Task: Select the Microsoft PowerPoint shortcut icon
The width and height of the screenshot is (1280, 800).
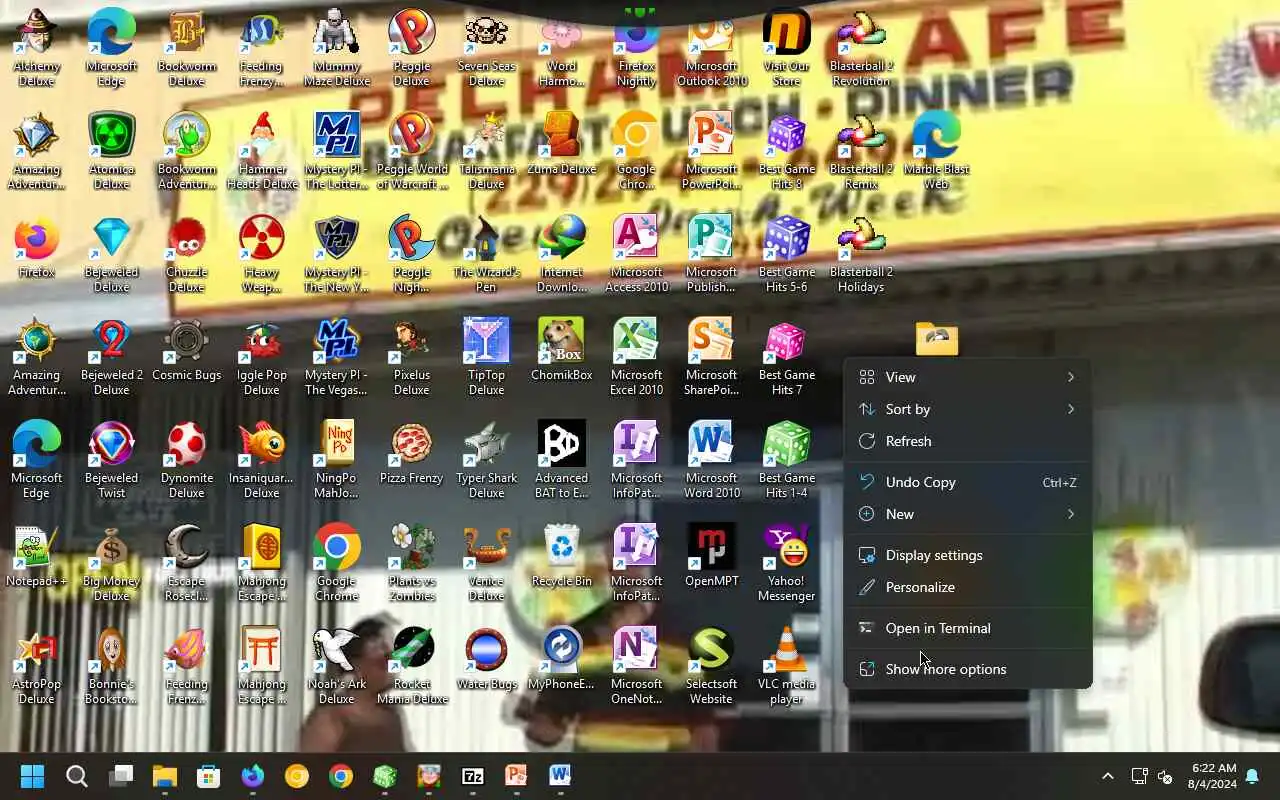Action: 711,151
